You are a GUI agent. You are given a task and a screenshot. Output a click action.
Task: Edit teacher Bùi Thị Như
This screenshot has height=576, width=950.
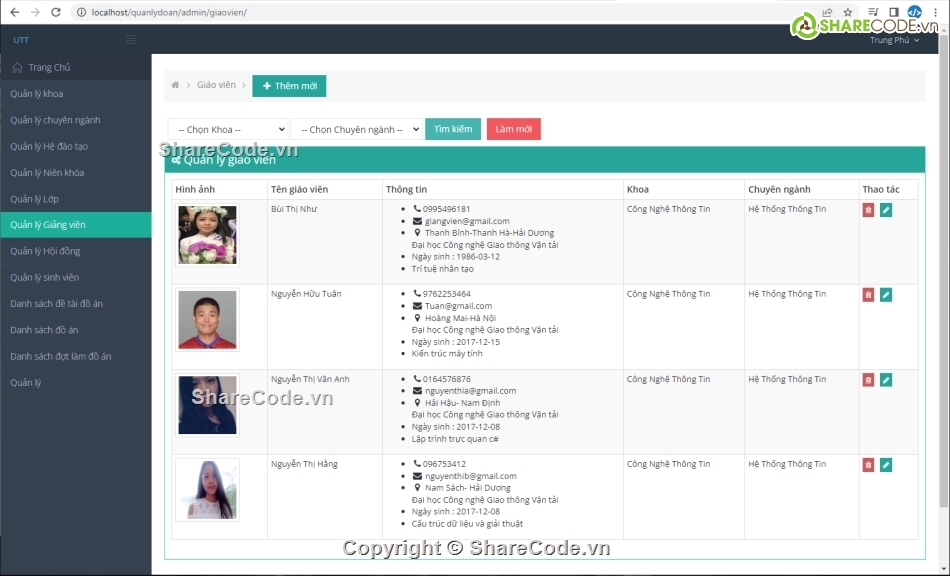click(x=886, y=210)
